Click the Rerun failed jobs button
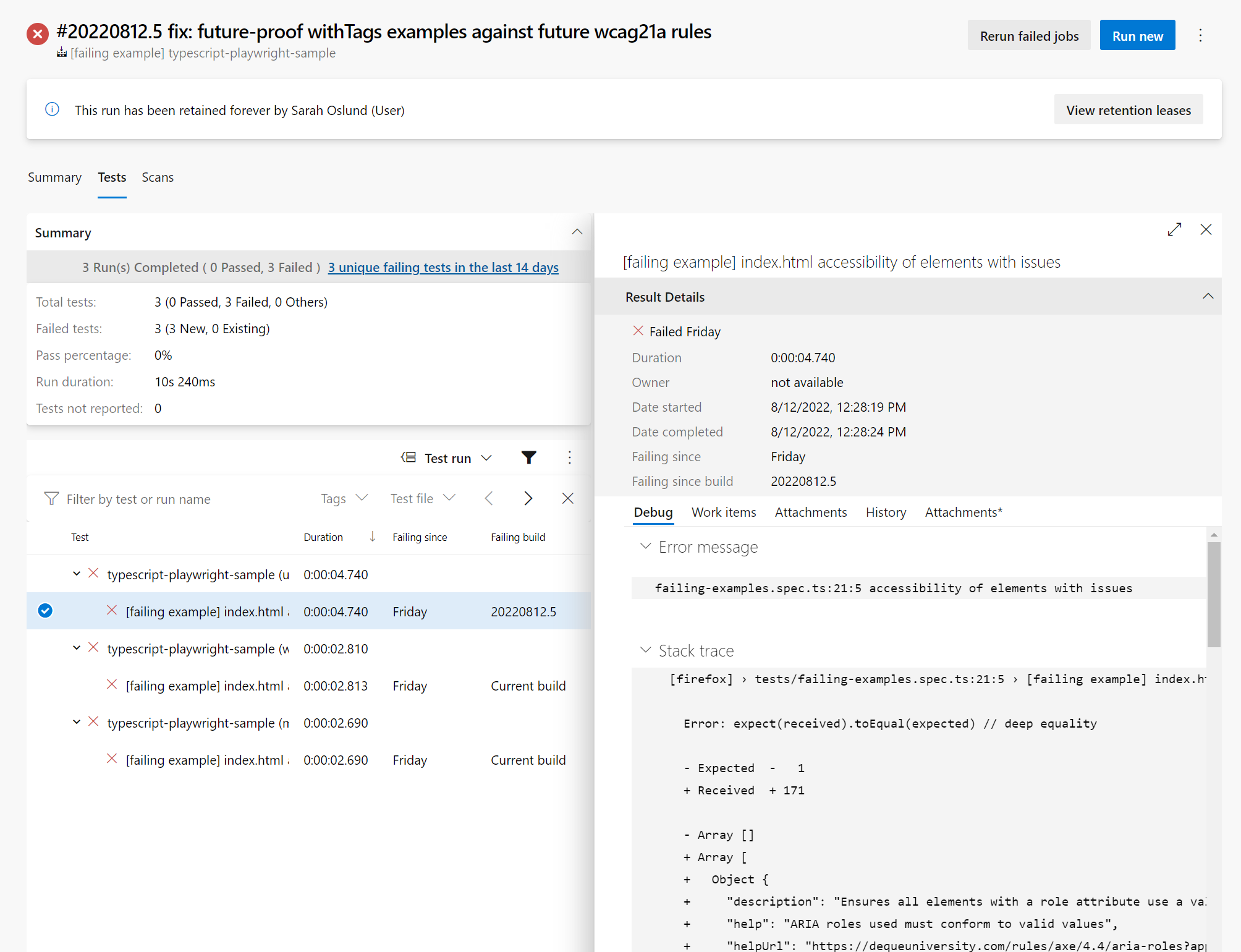The image size is (1241, 952). click(x=1029, y=36)
